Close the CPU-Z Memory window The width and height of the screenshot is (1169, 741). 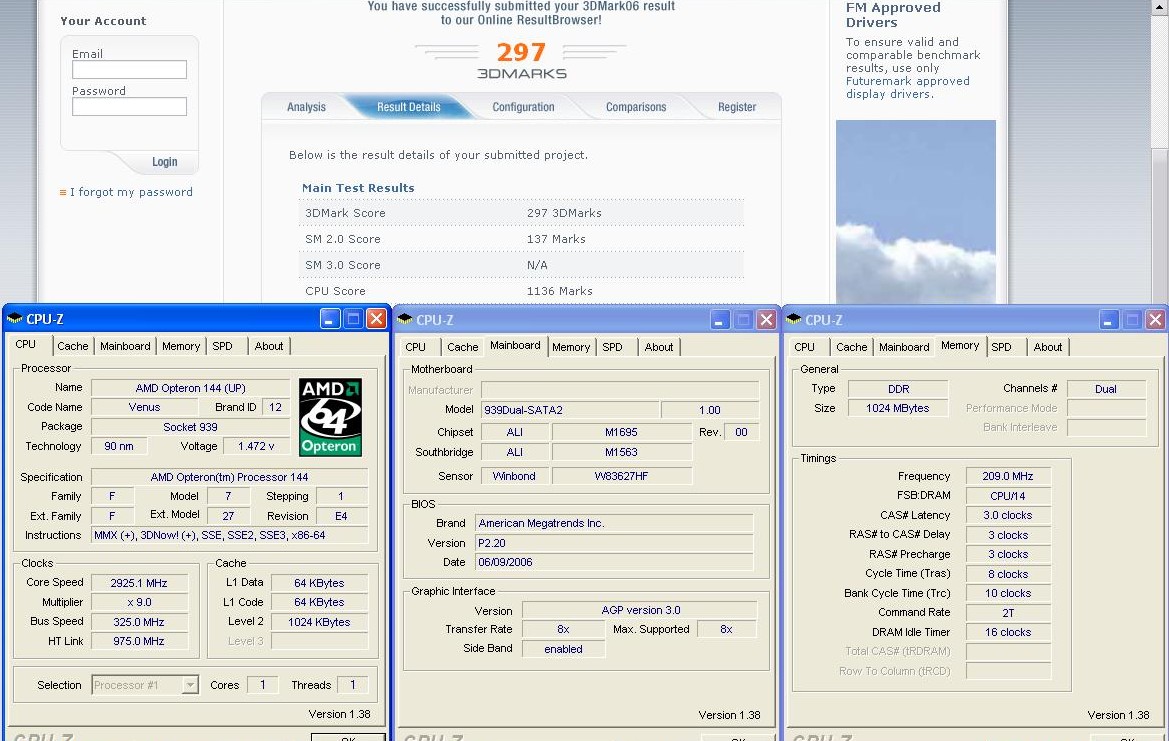pyautogui.click(x=1155, y=320)
